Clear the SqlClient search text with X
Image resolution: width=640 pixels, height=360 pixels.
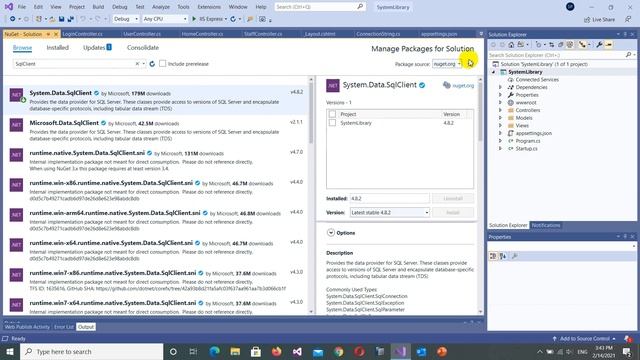[x=138, y=64]
